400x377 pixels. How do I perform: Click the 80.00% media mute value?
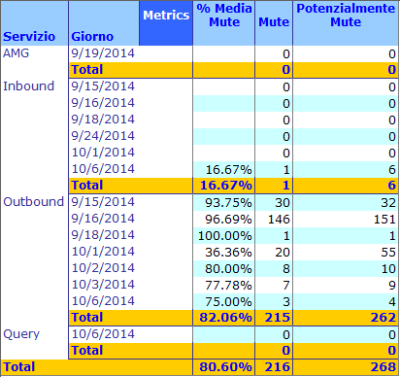(x=228, y=269)
